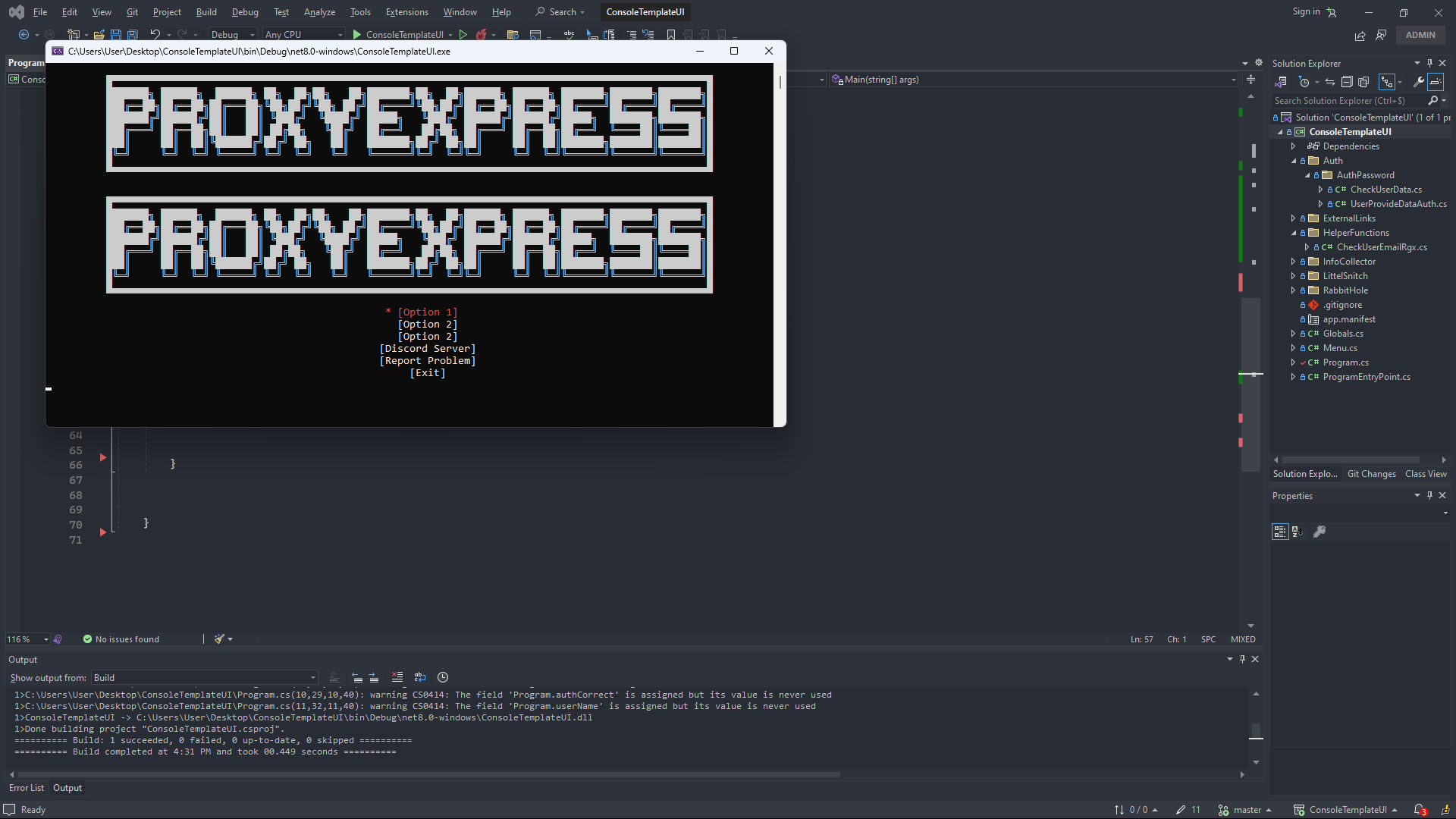Start Without Debugging using the outline play icon

click(463, 35)
